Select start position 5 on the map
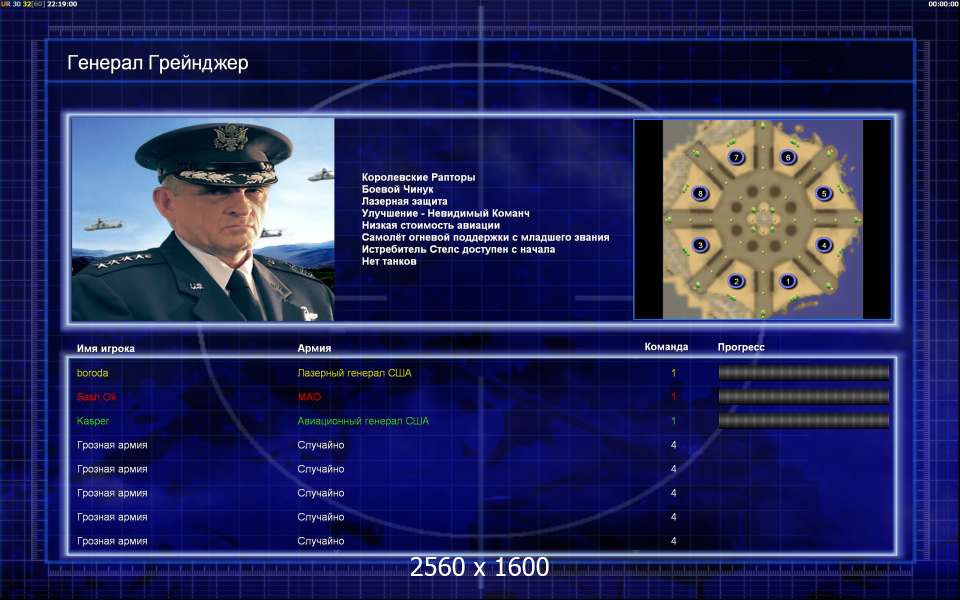 (824, 193)
